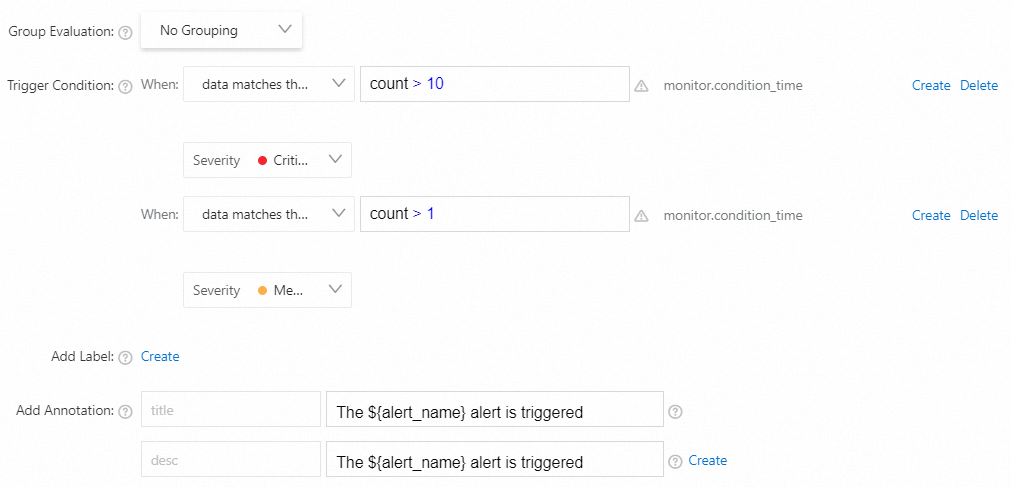The height and width of the screenshot is (487, 1011).
Task: Expand first 'data matches th...' condition dropdown
Action: point(268,85)
